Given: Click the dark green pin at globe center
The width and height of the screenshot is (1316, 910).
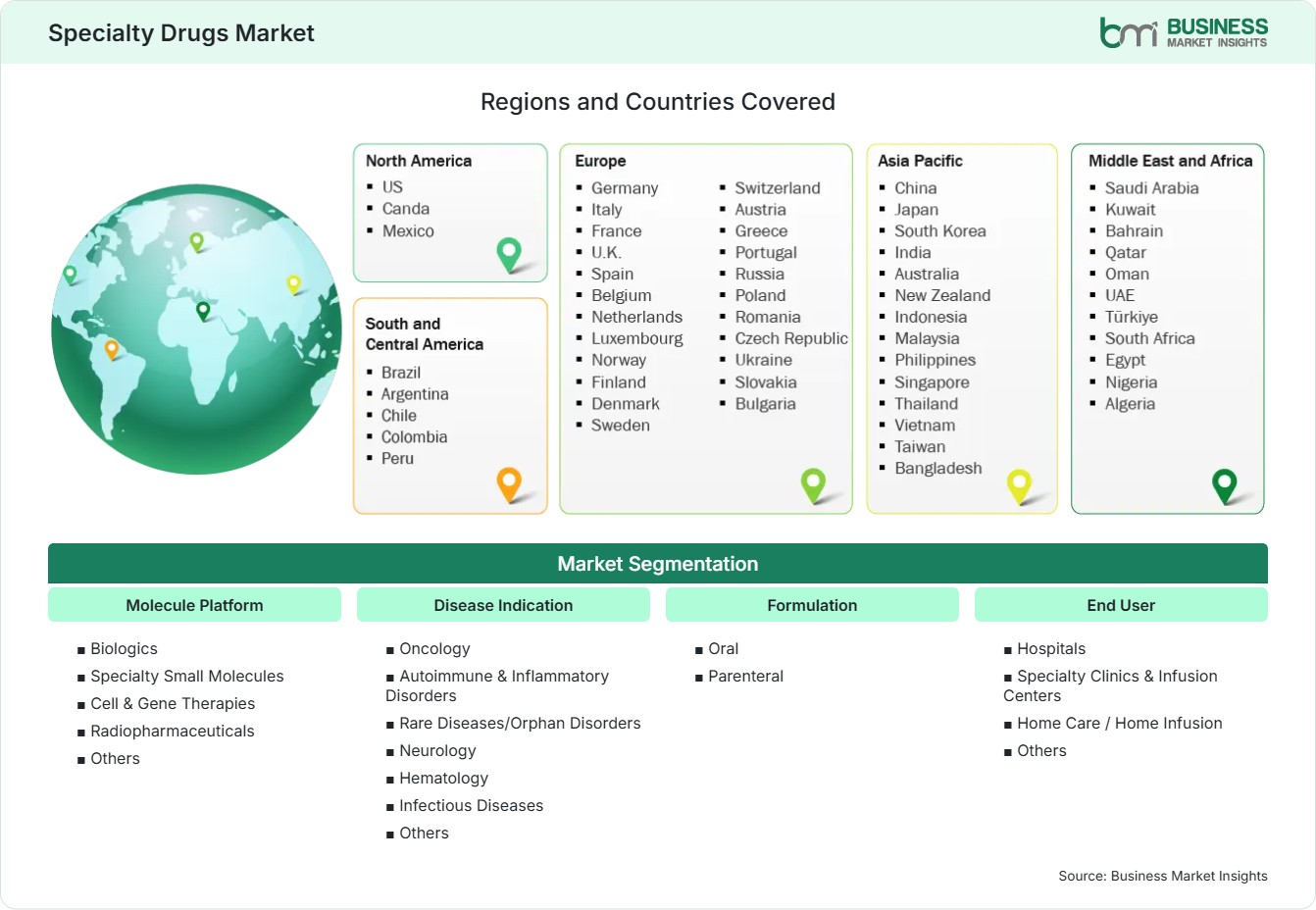Looking at the screenshot, I should click(x=203, y=311).
